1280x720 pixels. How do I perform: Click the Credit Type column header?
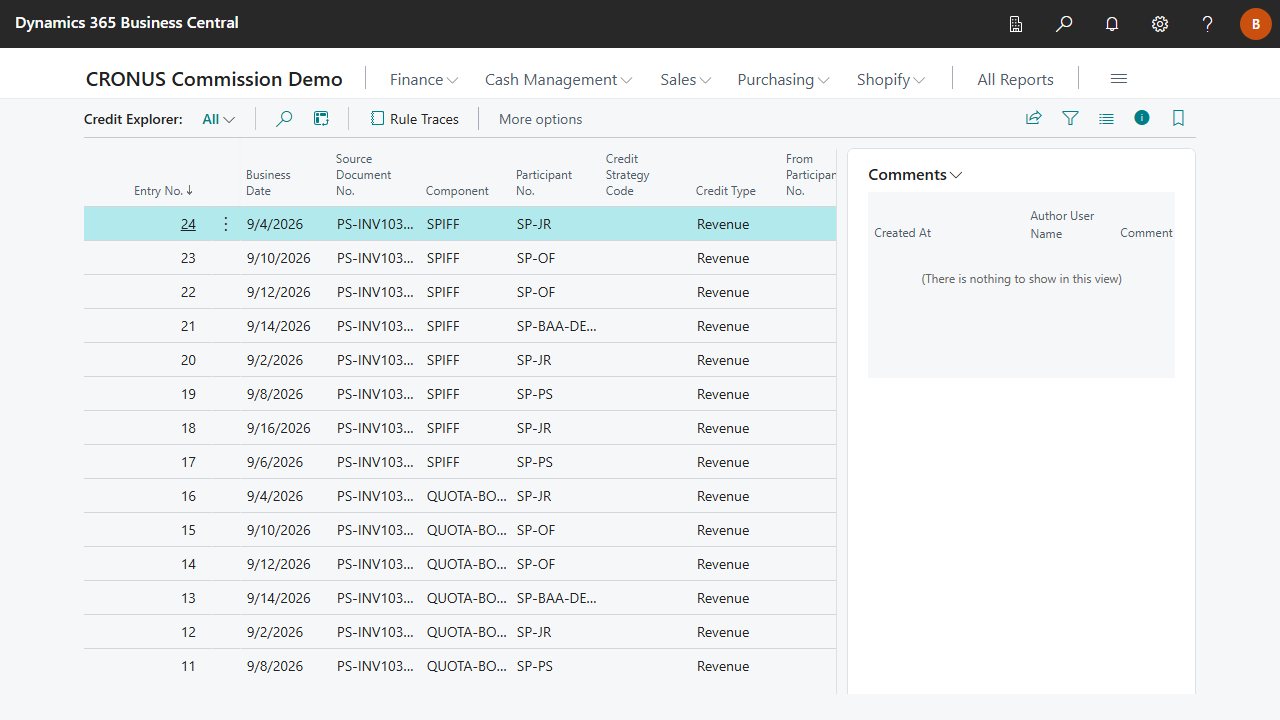pyautogui.click(x=726, y=191)
